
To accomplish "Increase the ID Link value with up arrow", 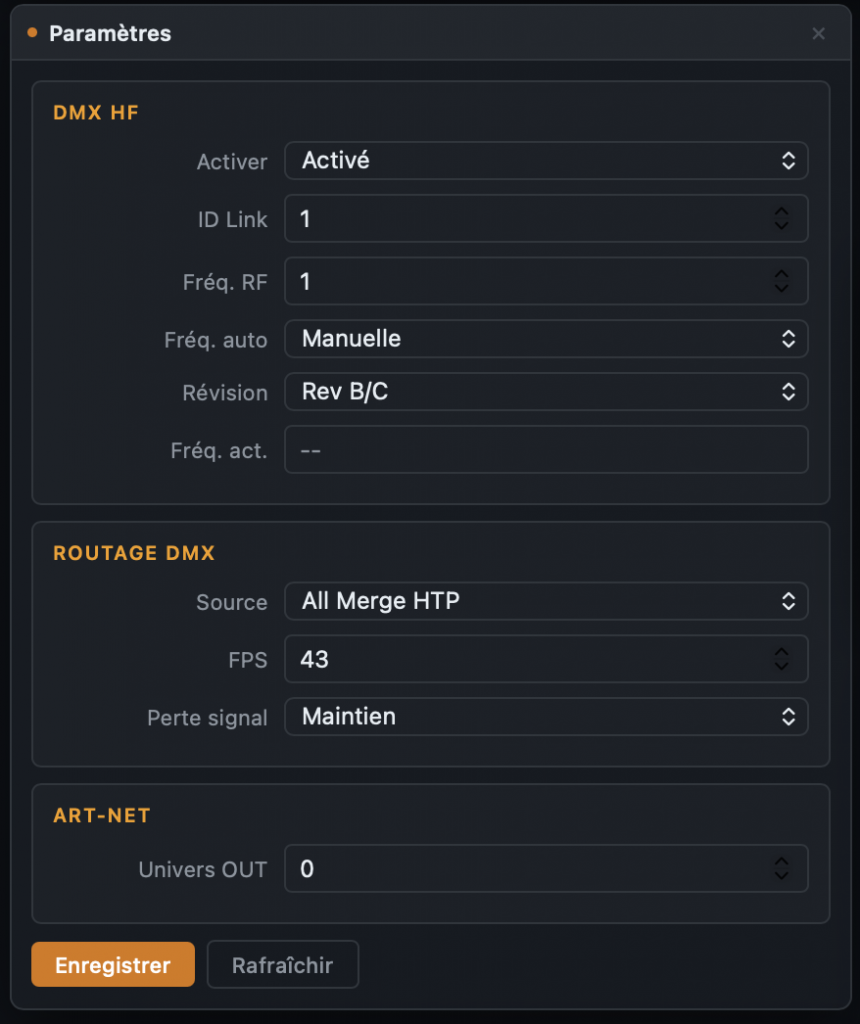I will pyautogui.click(x=781, y=212).
